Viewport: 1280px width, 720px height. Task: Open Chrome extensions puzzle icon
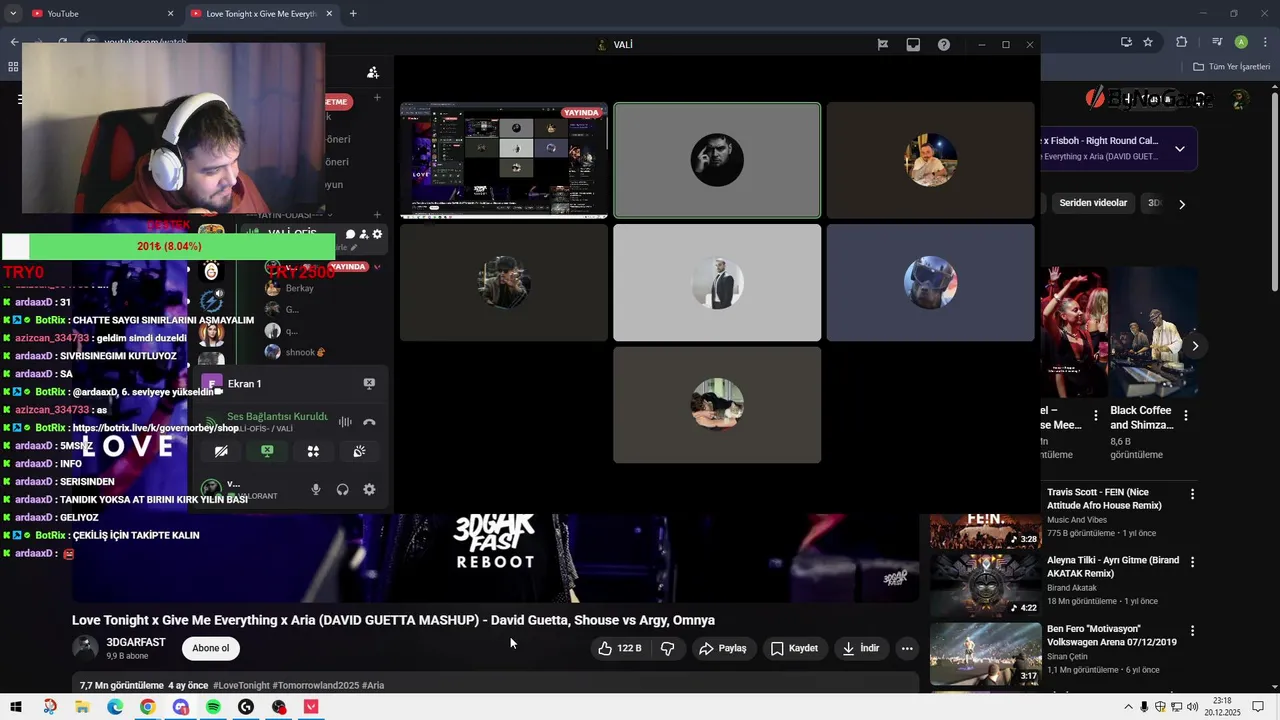pos(1181,42)
